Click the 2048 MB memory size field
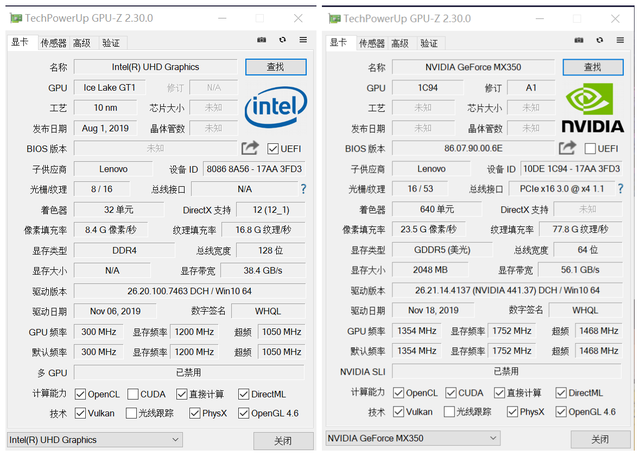The width and height of the screenshot is (640, 456). tap(430, 269)
